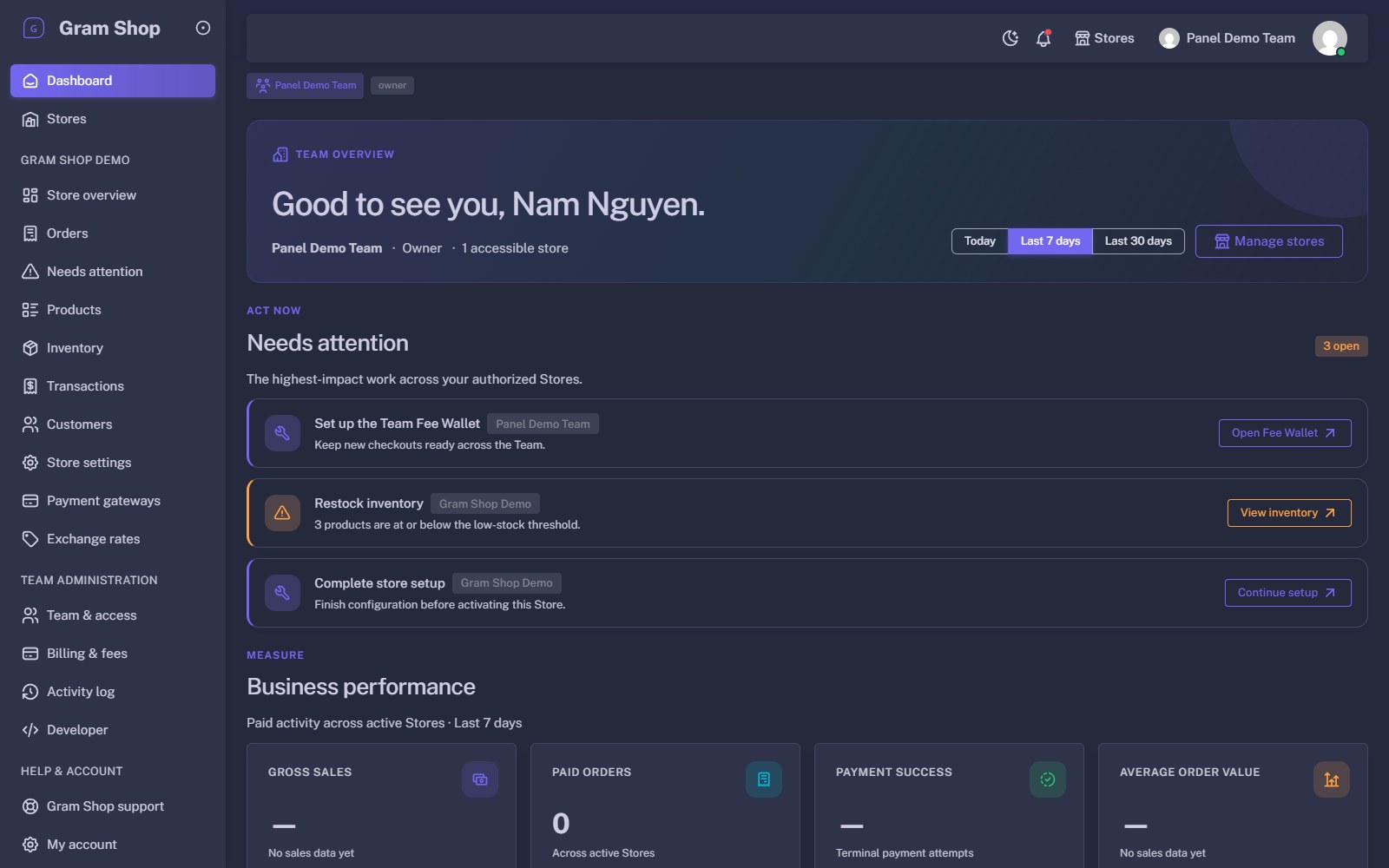Open Orders page
Screen dimensions: 1389x868
pos(113,233)
